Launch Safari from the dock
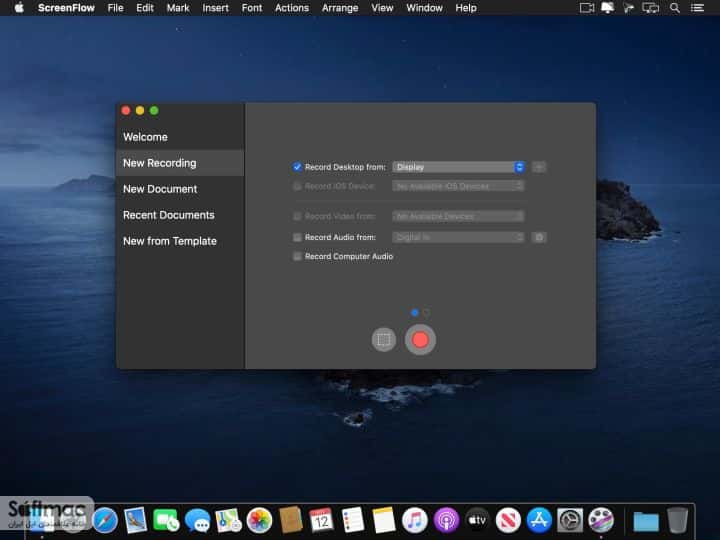 pyautogui.click(x=105, y=520)
